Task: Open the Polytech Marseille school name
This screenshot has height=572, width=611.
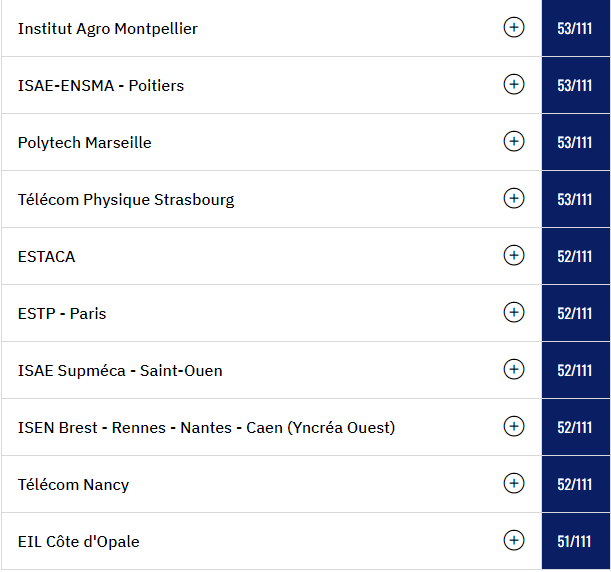Action: point(85,143)
